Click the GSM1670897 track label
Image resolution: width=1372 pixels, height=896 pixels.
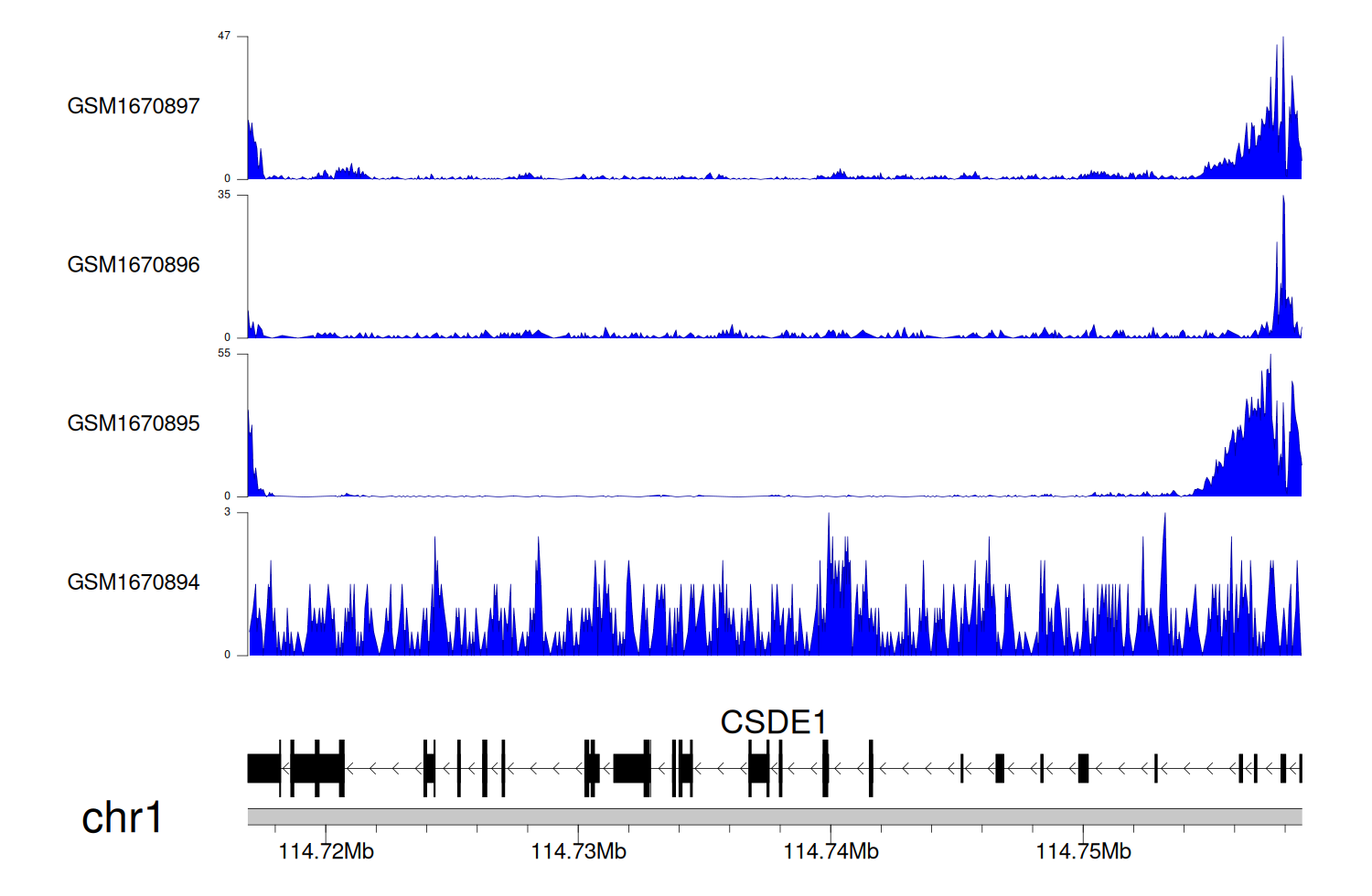pyautogui.click(x=134, y=106)
